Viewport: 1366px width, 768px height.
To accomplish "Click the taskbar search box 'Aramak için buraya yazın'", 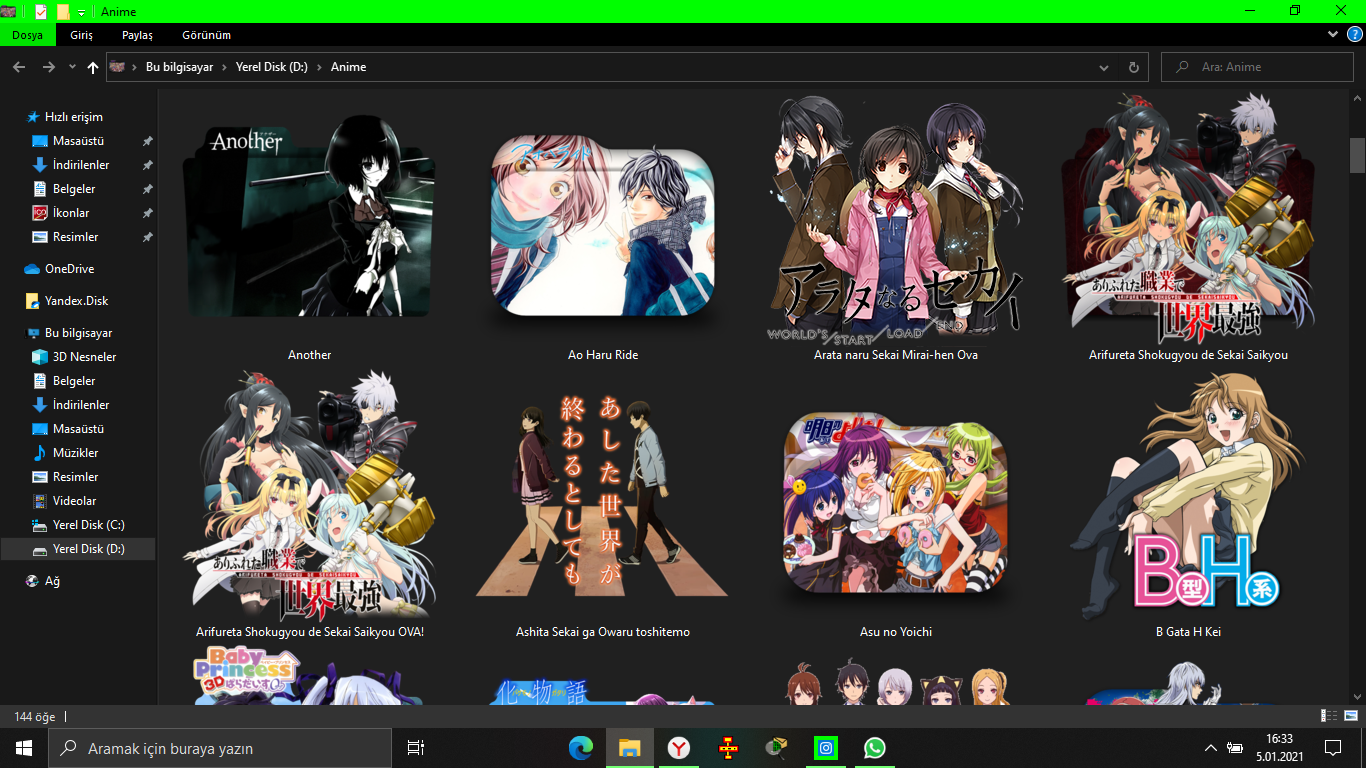I will click(220, 748).
